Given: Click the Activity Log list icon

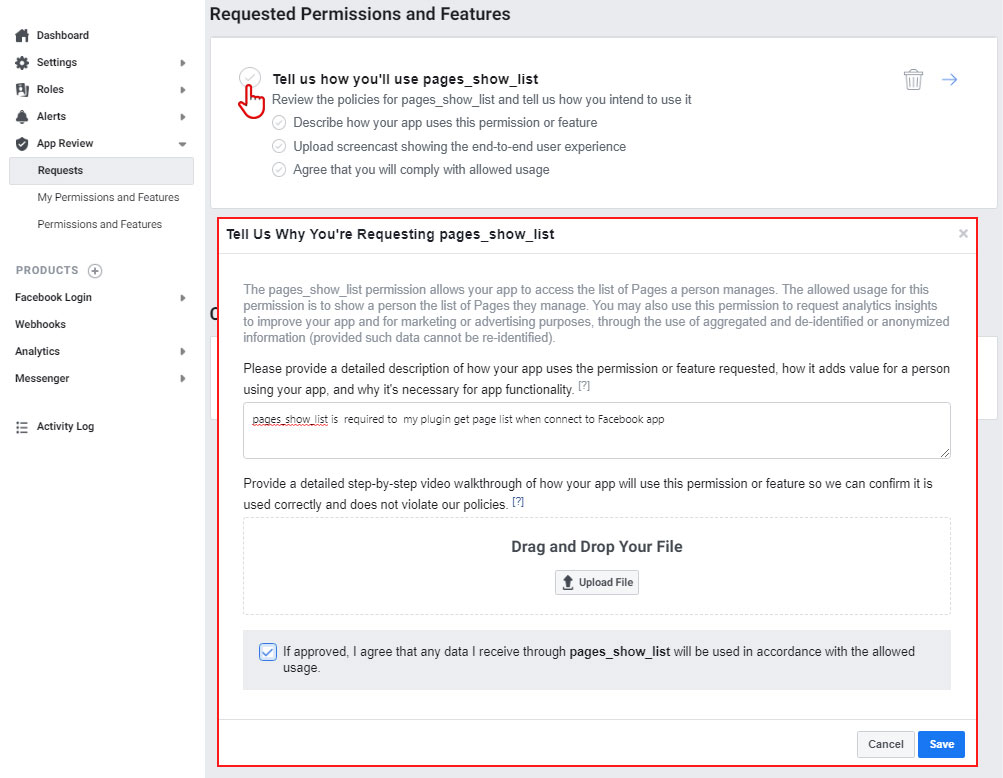Looking at the screenshot, I should tap(22, 427).
